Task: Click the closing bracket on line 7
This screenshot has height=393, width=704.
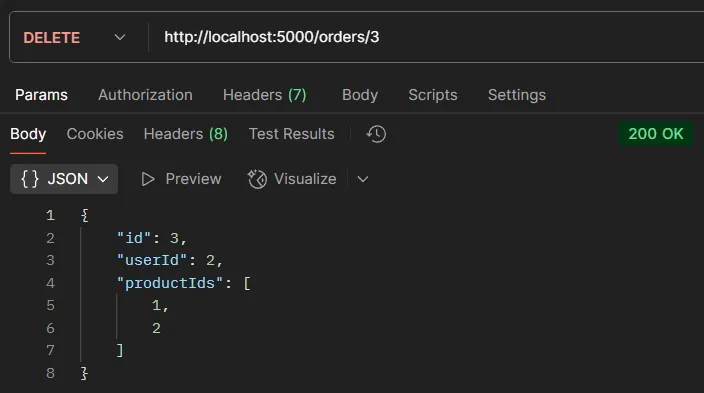Action: click(120, 350)
